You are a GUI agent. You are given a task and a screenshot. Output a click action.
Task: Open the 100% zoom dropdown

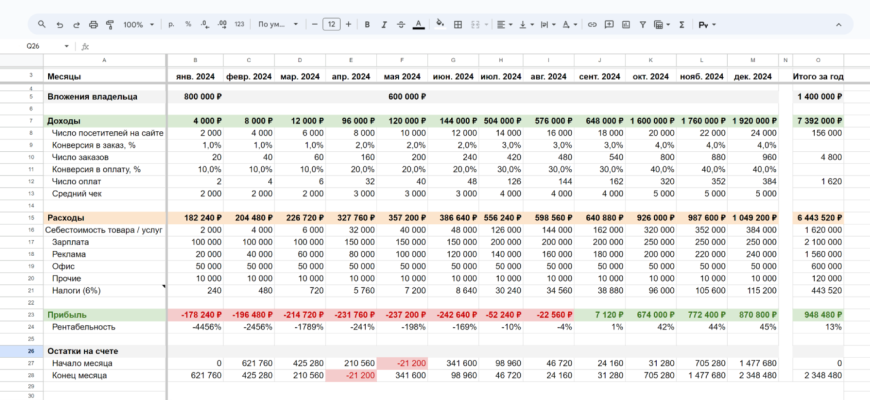click(137, 24)
